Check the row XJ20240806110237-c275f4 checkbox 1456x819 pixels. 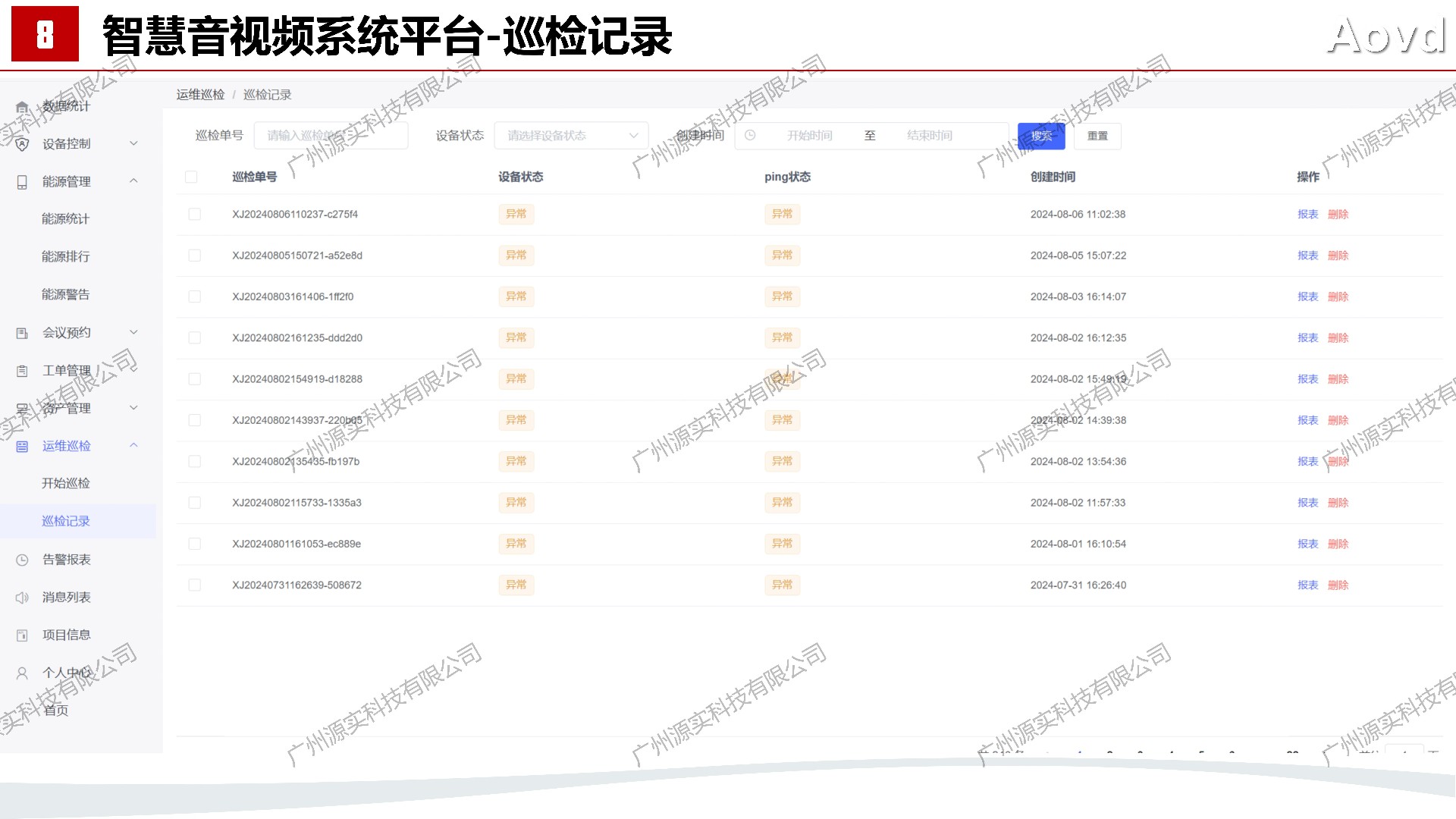pyautogui.click(x=195, y=215)
